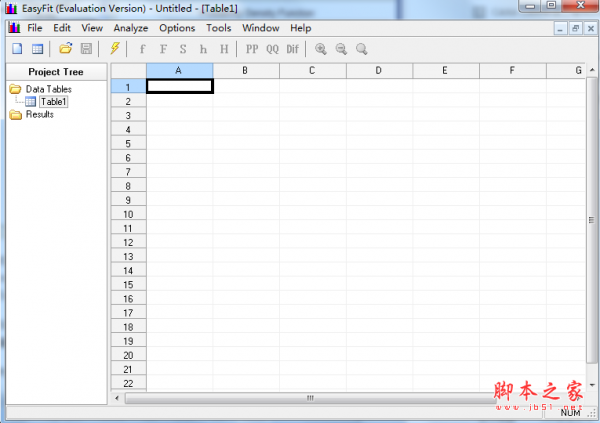Open the Tools menu
This screenshot has width=600, height=423.
[x=218, y=28]
